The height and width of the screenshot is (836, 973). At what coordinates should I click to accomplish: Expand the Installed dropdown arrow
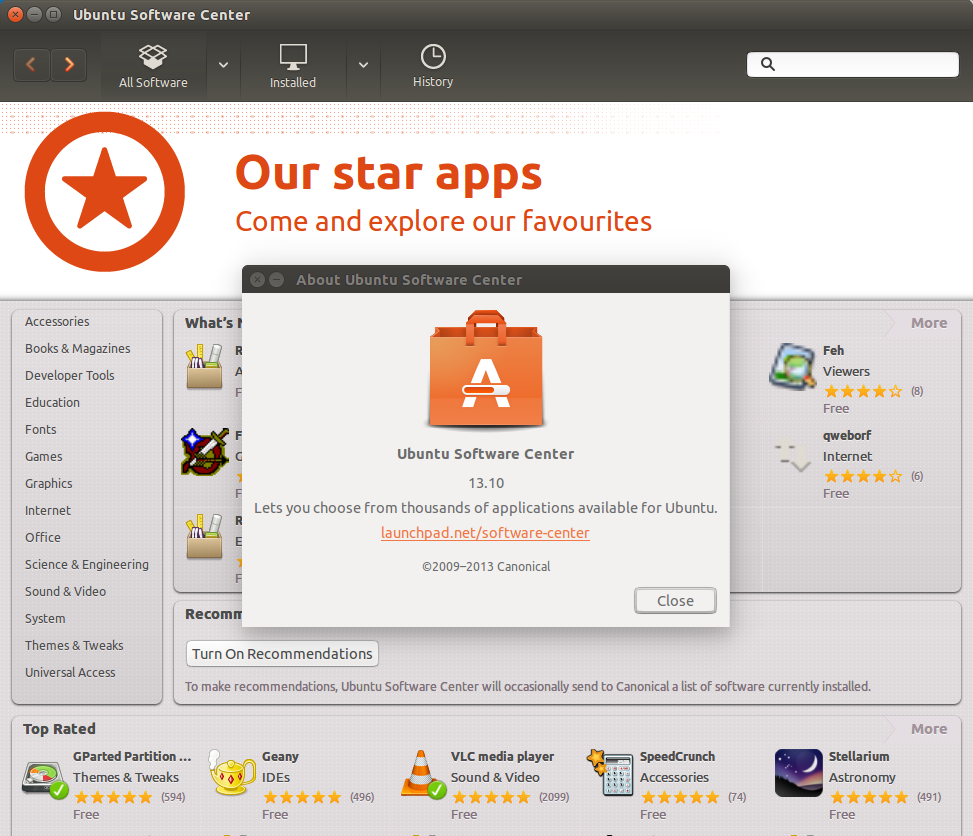click(x=364, y=65)
